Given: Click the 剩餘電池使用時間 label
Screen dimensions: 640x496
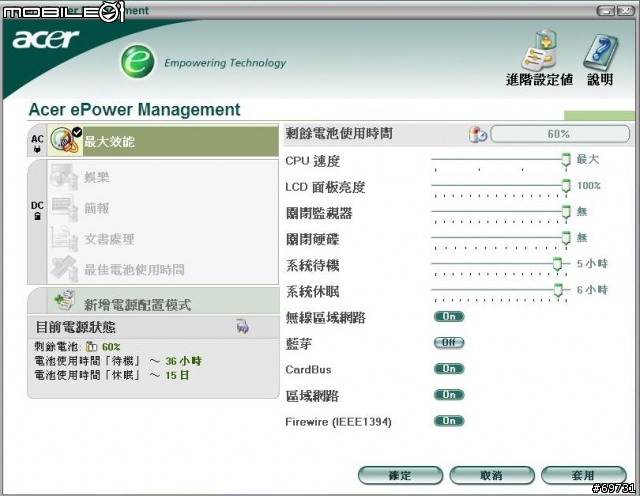Looking at the screenshot, I should (339, 133).
